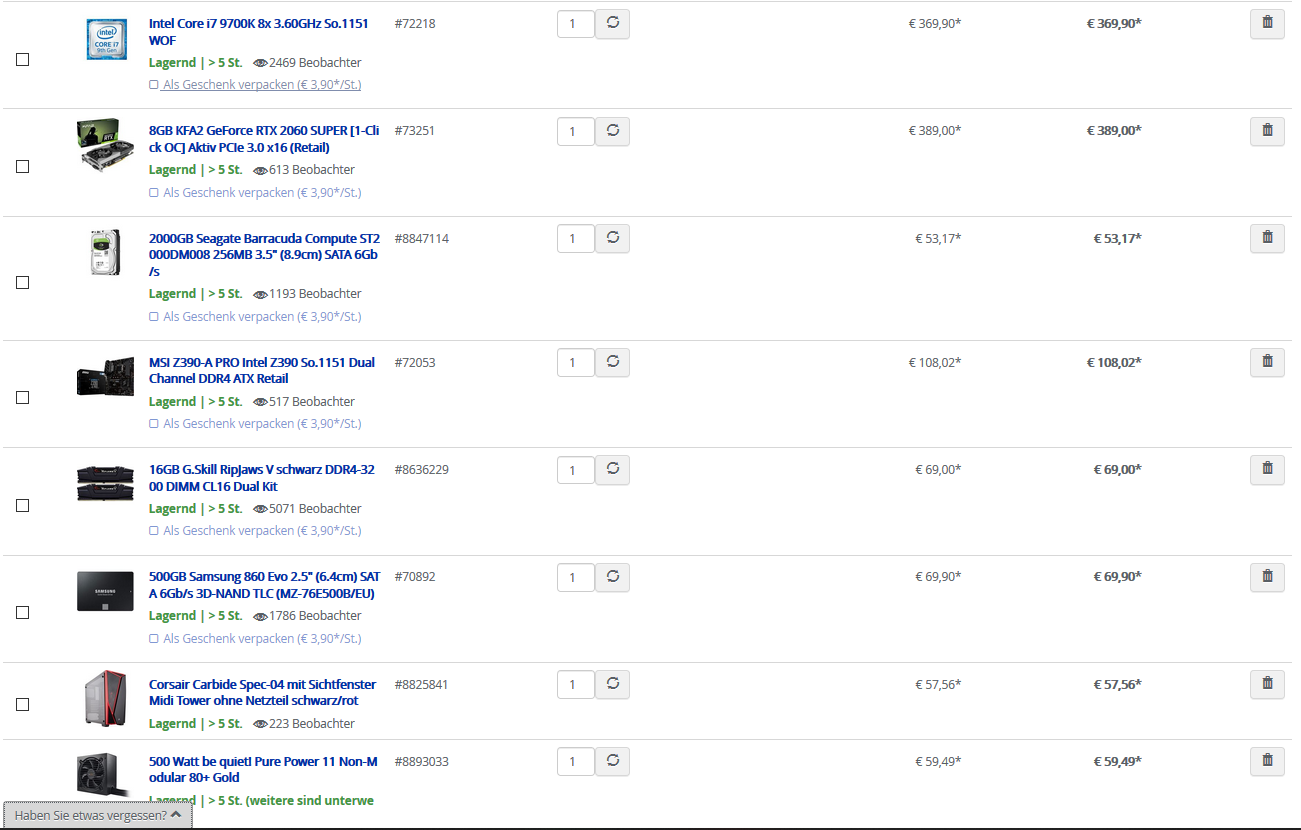Update quantity of Samsung 860 Evo

point(612,577)
